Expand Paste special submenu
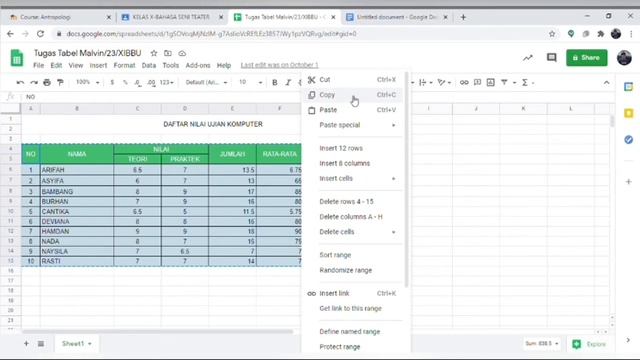Screen dimensions: 640x360 [353, 125]
